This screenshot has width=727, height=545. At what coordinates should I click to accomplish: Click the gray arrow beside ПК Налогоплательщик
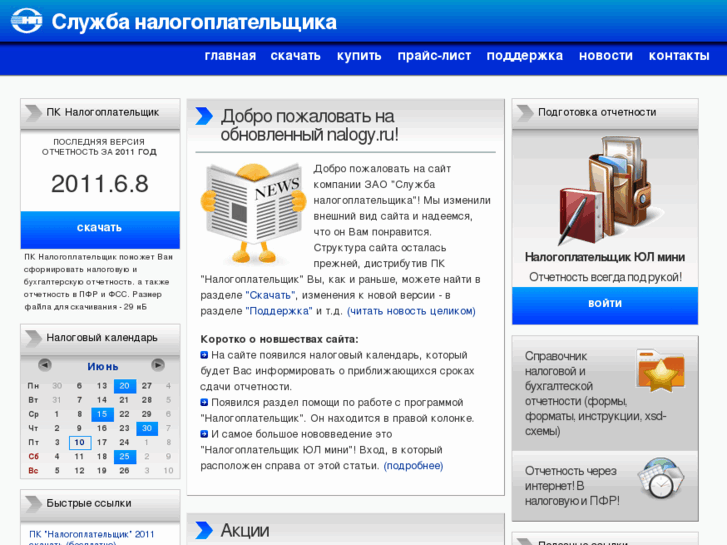click(x=33, y=113)
